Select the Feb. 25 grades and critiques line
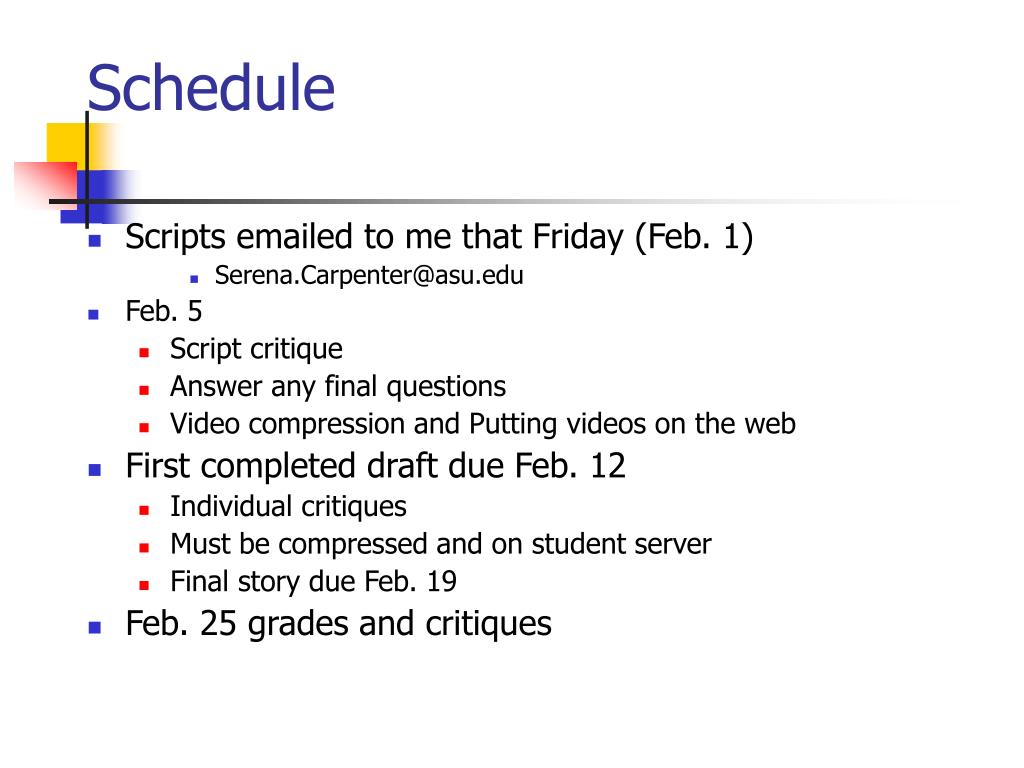 [x=338, y=624]
